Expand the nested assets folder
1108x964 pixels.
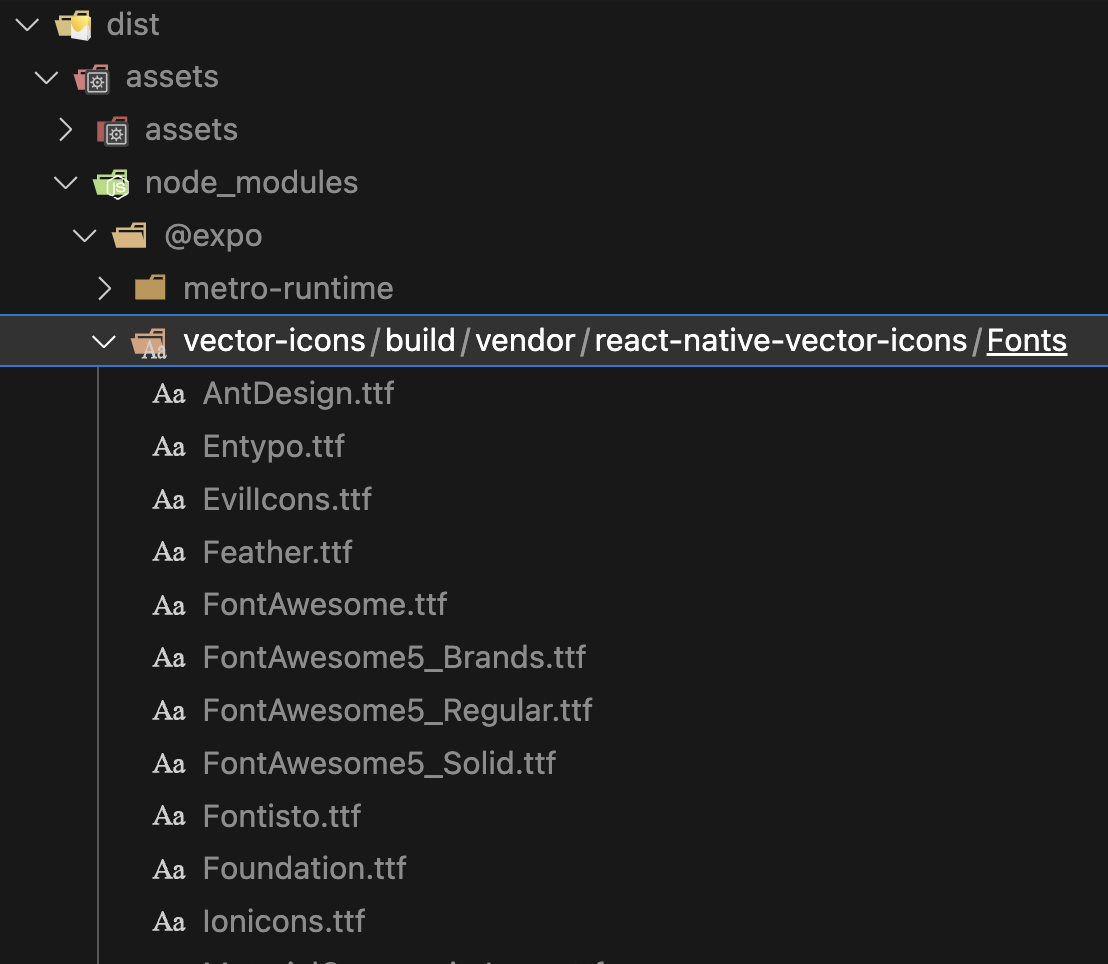65,129
